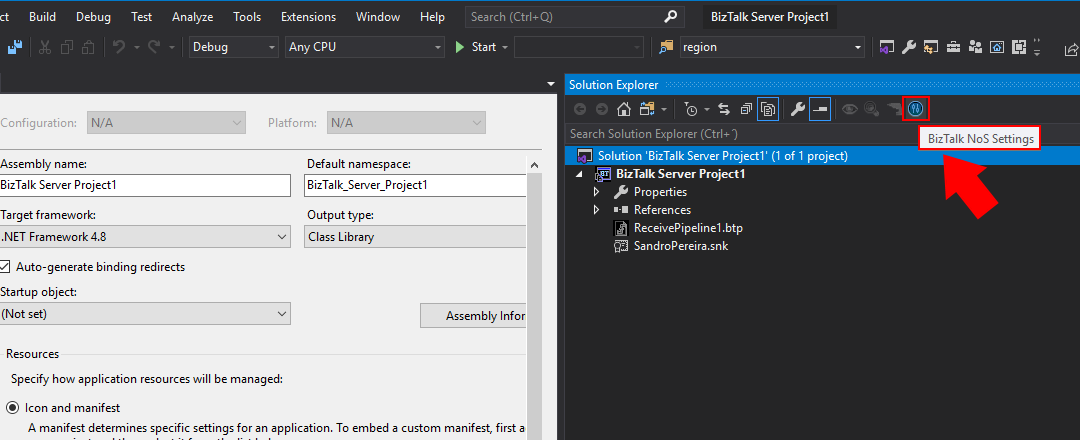Image resolution: width=1080 pixels, height=440 pixels.
Task: Expand the Properties node
Action: pos(596,192)
